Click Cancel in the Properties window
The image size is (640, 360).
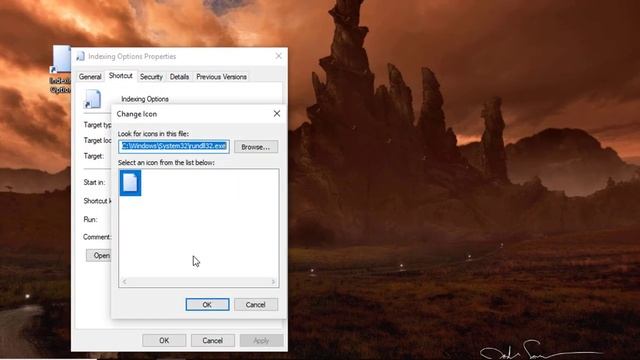pos(213,340)
